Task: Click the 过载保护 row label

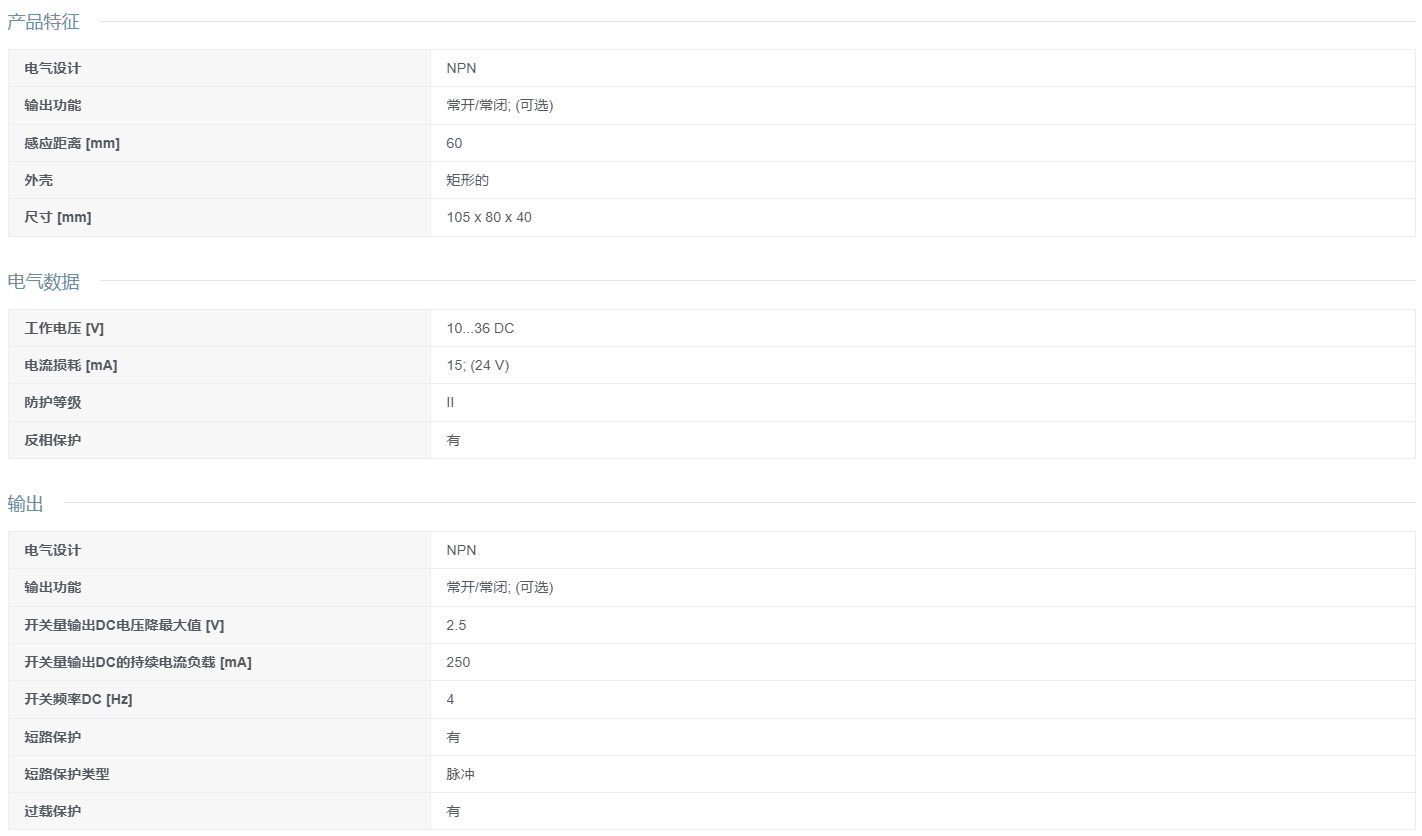Action: pyautogui.click(x=53, y=811)
